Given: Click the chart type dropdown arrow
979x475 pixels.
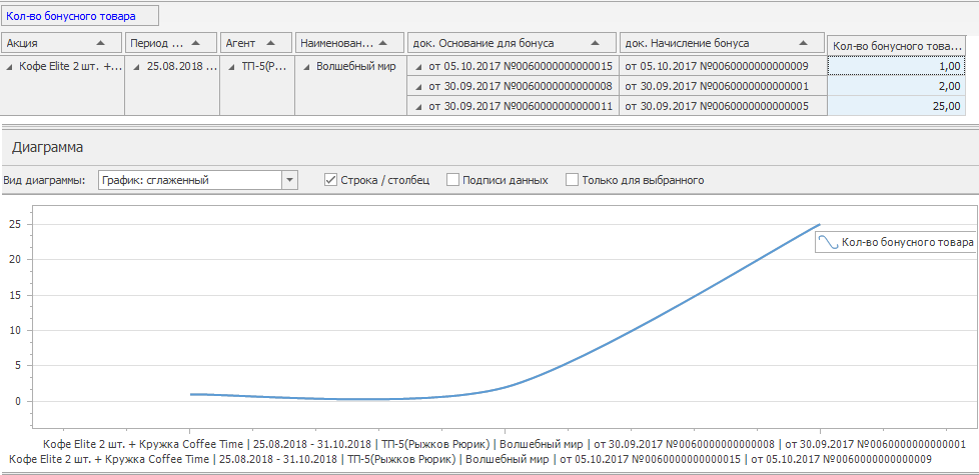Looking at the screenshot, I should pyautogui.click(x=290, y=180).
